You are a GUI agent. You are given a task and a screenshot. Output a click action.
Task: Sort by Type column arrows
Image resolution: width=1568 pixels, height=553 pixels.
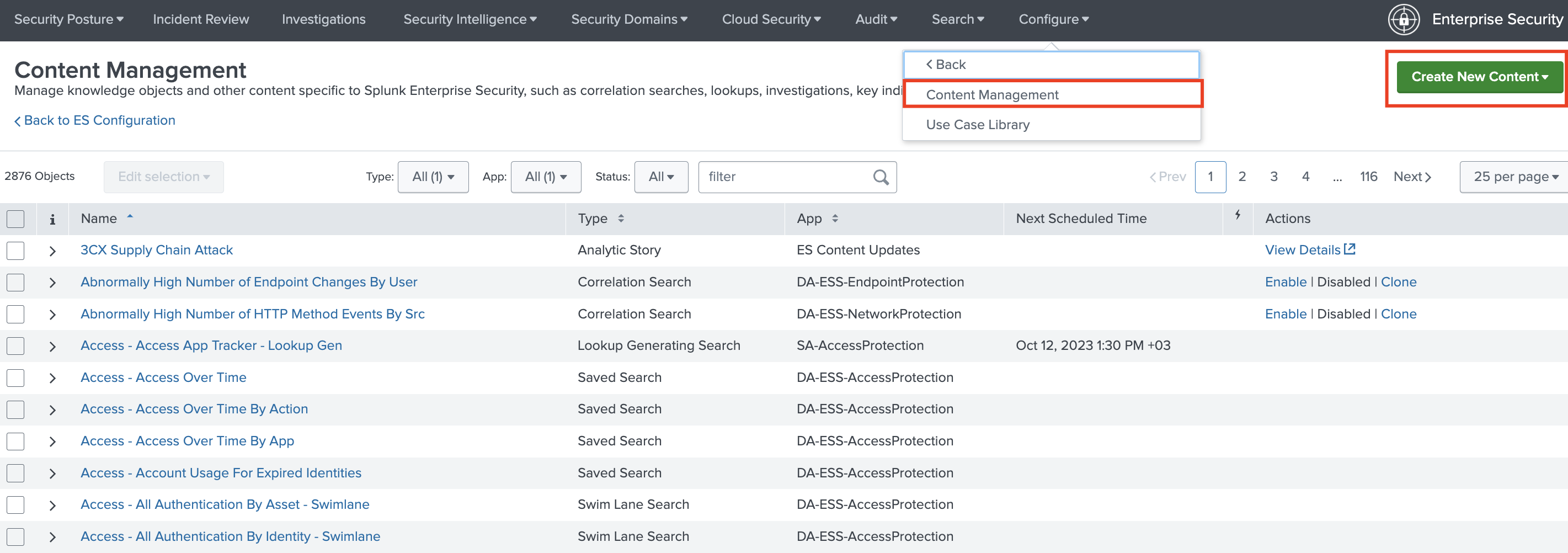(x=620, y=219)
